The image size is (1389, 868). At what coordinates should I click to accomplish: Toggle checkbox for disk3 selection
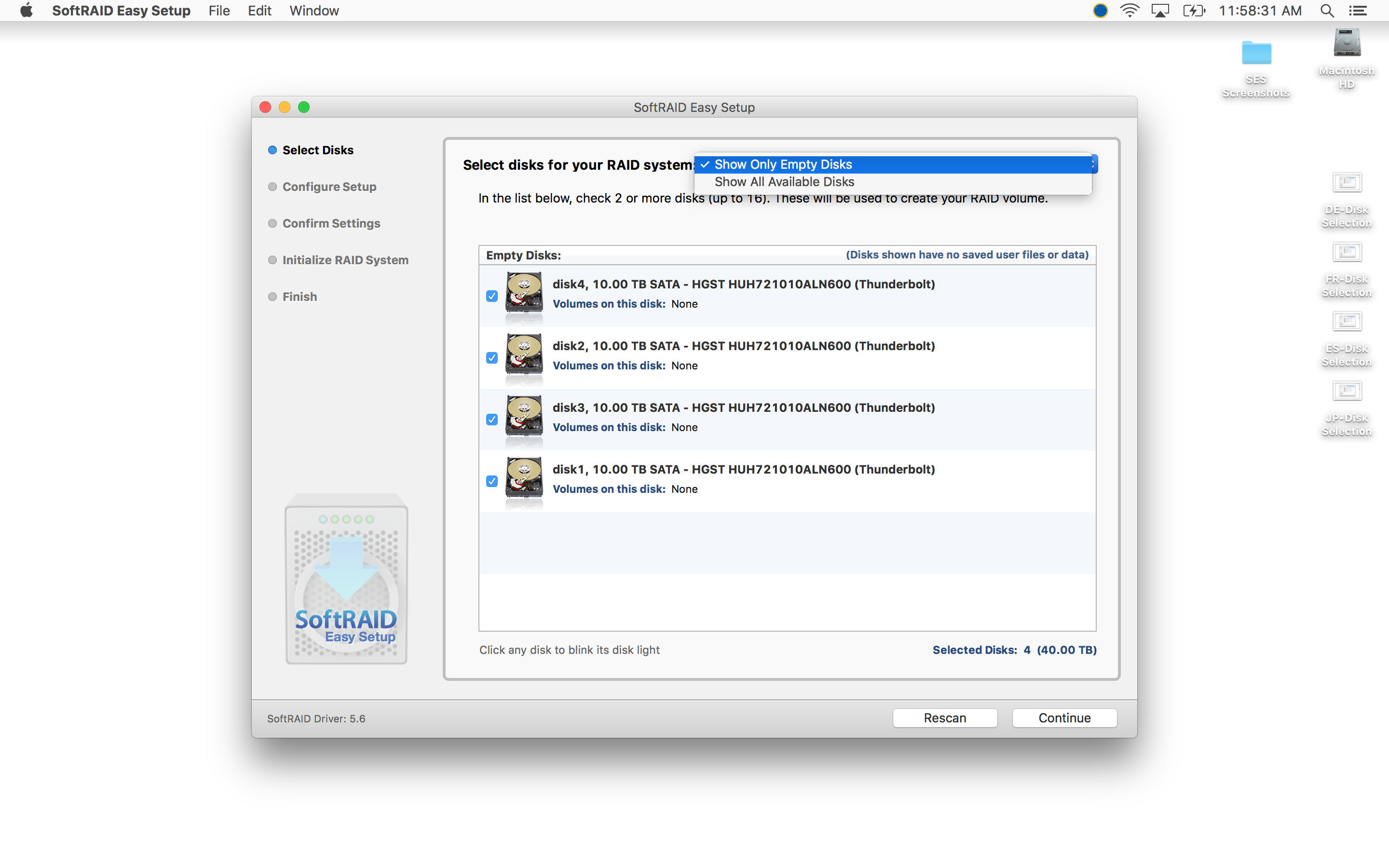tap(491, 418)
